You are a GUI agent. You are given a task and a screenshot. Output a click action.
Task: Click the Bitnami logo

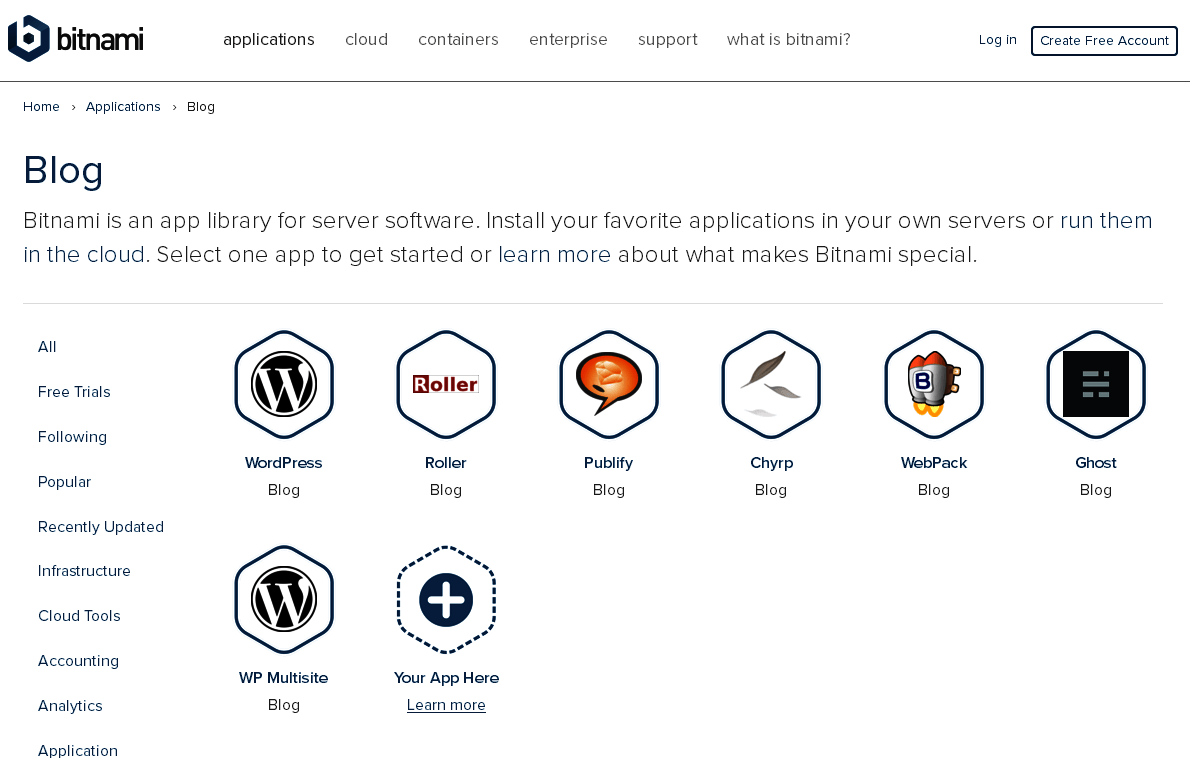[x=76, y=39]
